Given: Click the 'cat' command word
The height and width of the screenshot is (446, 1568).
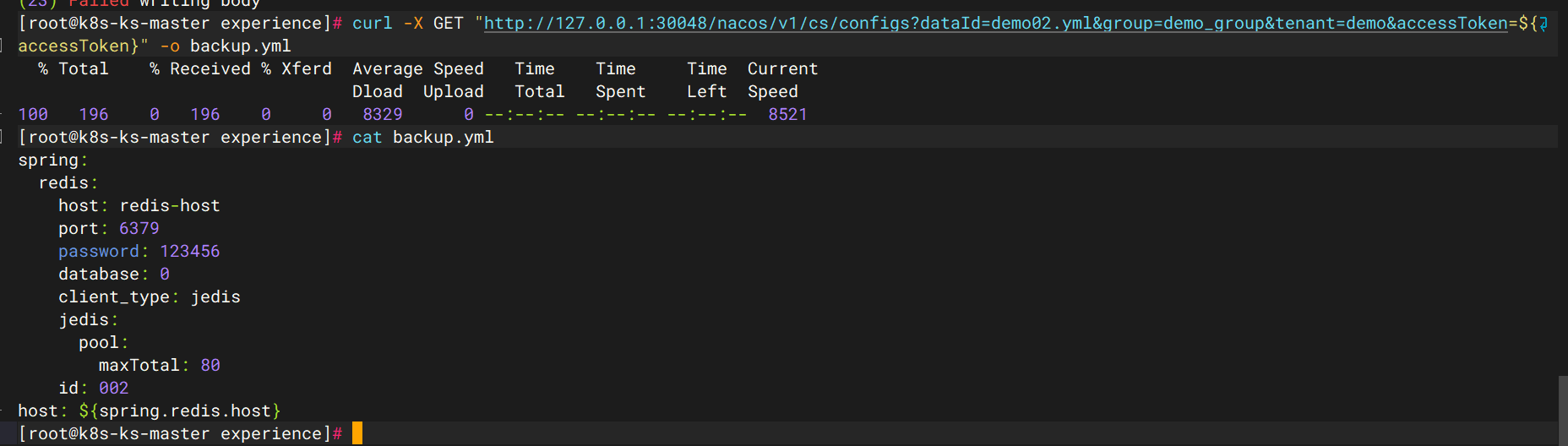Looking at the screenshot, I should [367, 138].
